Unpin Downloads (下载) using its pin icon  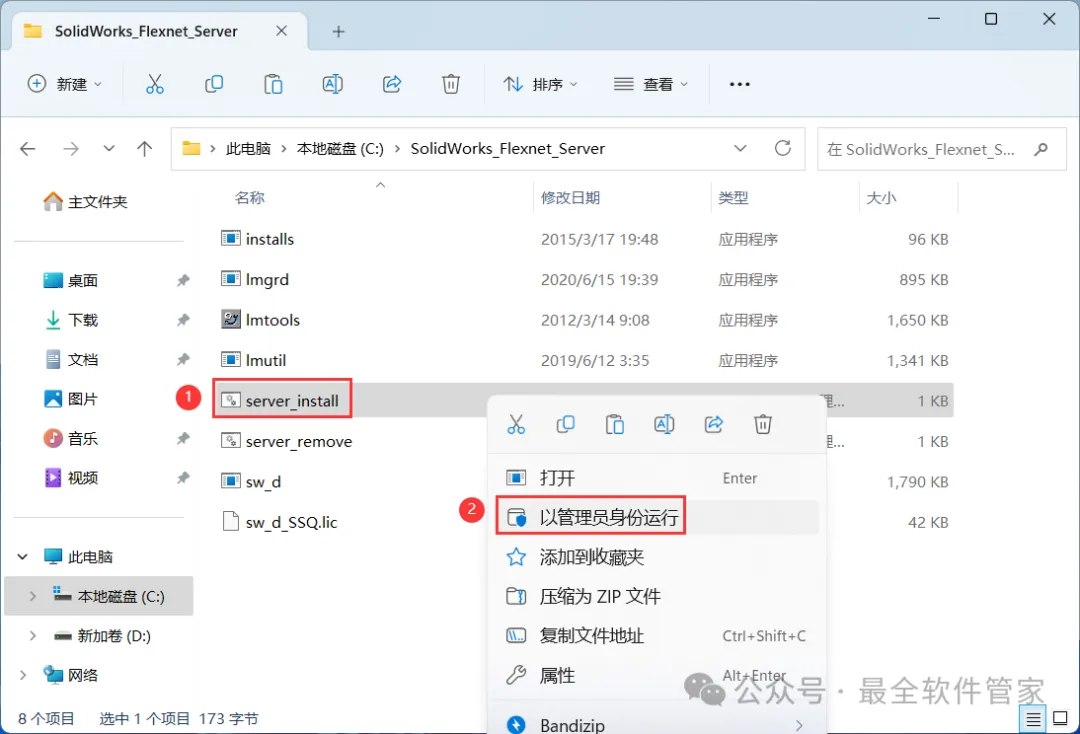click(x=183, y=319)
